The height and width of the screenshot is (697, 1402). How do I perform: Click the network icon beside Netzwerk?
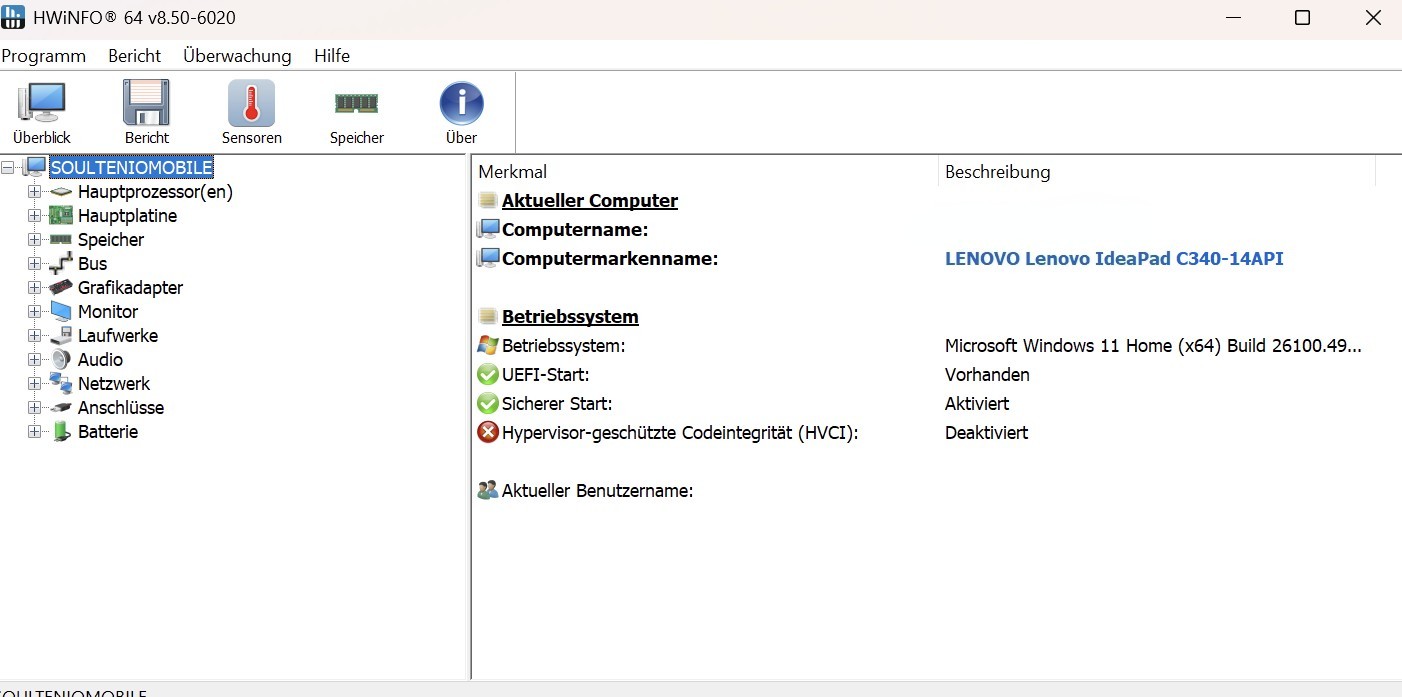(61, 383)
